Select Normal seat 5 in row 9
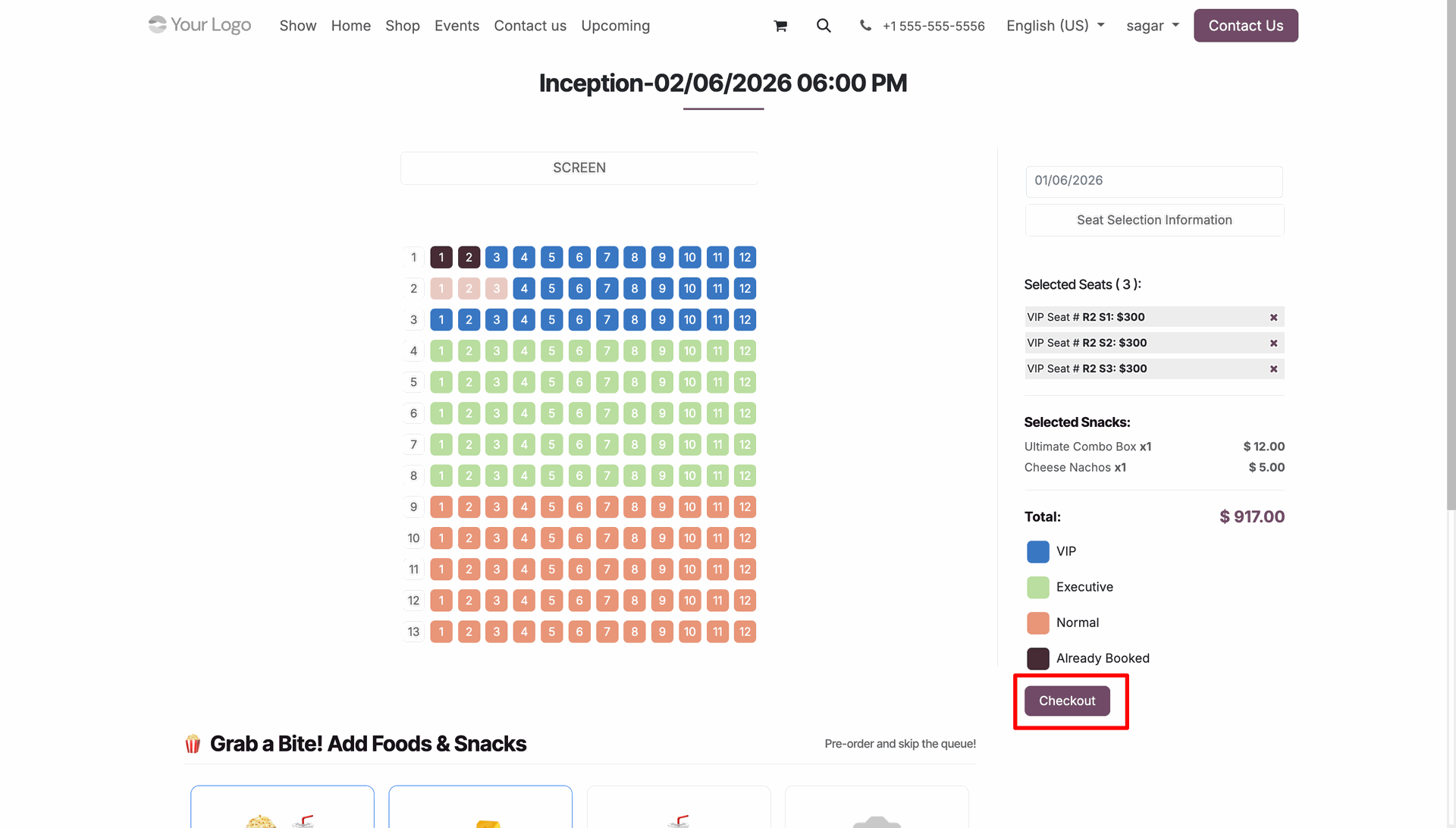The height and width of the screenshot is (828, 1456). pyautogui.click(x=552, y=507)
